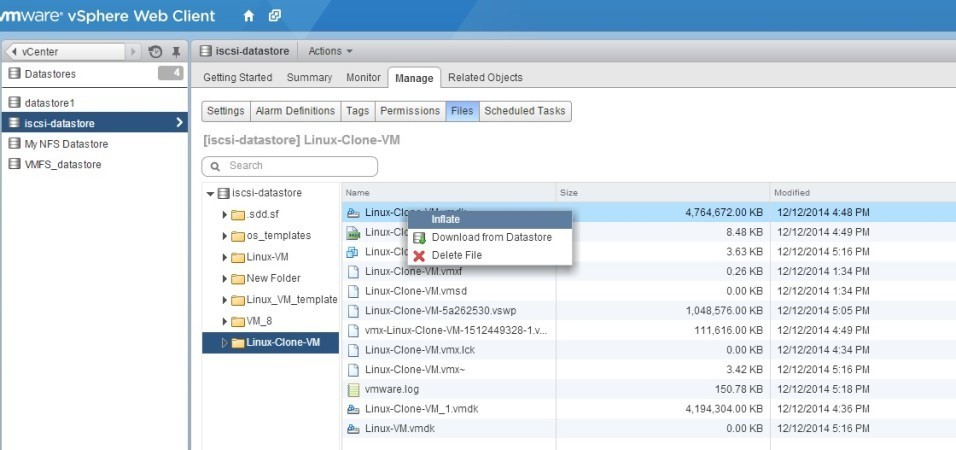Click the Files sub-tab
The width and height of the screenshot is (956, 450).
(x=462, y=111)
